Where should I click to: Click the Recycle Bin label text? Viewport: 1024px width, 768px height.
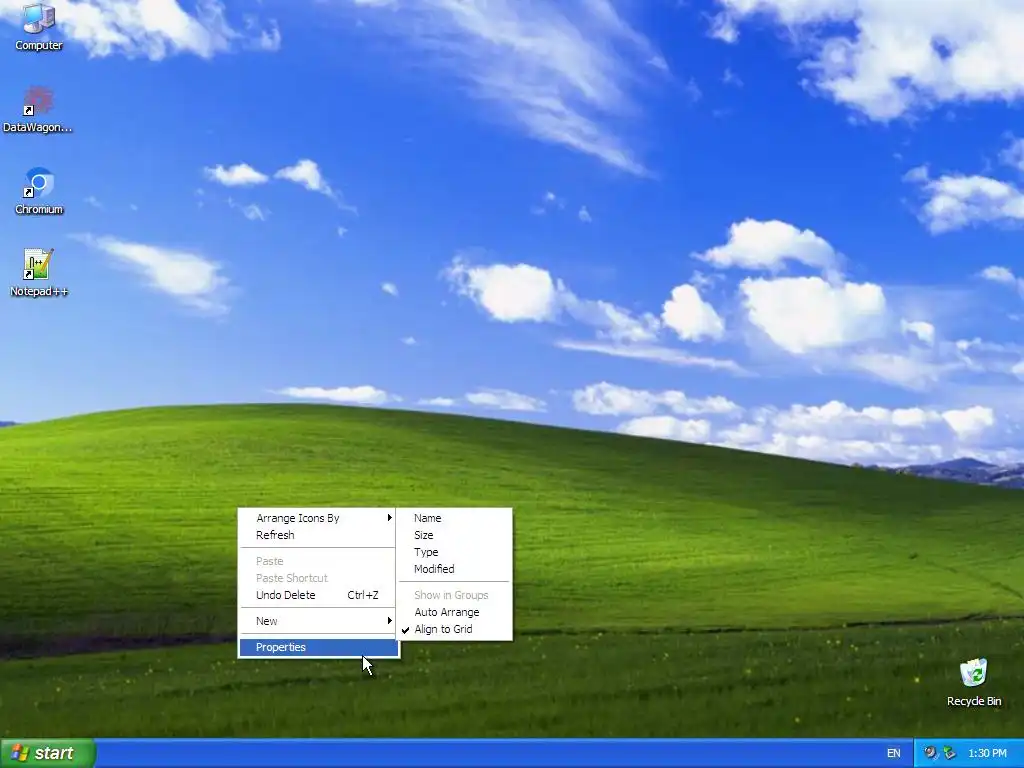(974, 701)
